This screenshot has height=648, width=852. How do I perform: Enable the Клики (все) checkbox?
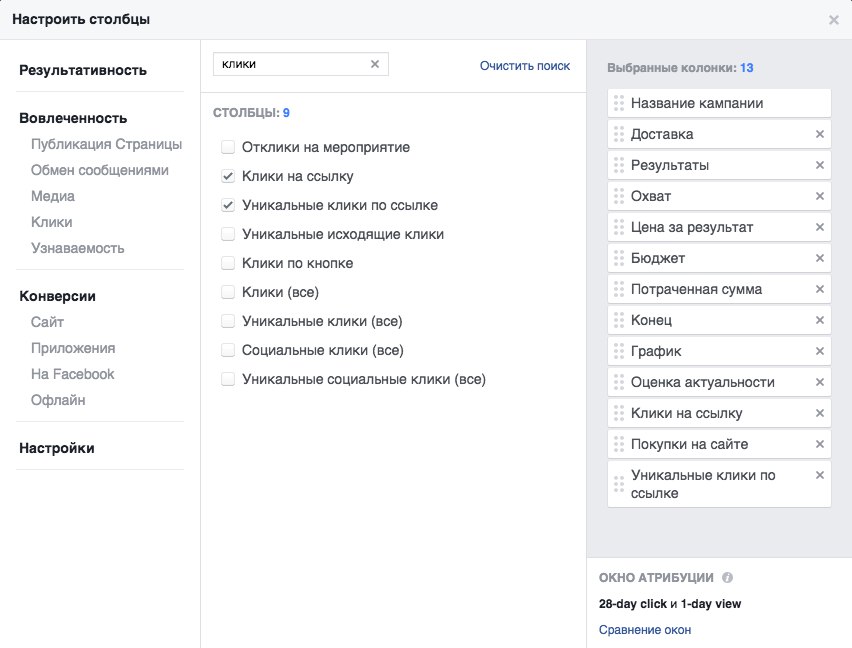(x=228, y=292)
